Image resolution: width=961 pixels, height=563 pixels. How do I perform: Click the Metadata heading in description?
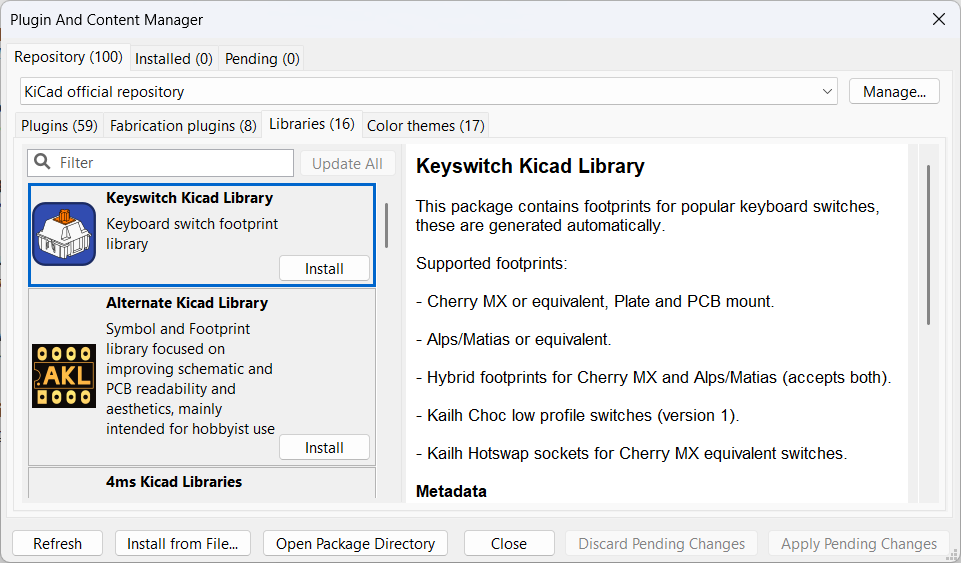point(451,491)
